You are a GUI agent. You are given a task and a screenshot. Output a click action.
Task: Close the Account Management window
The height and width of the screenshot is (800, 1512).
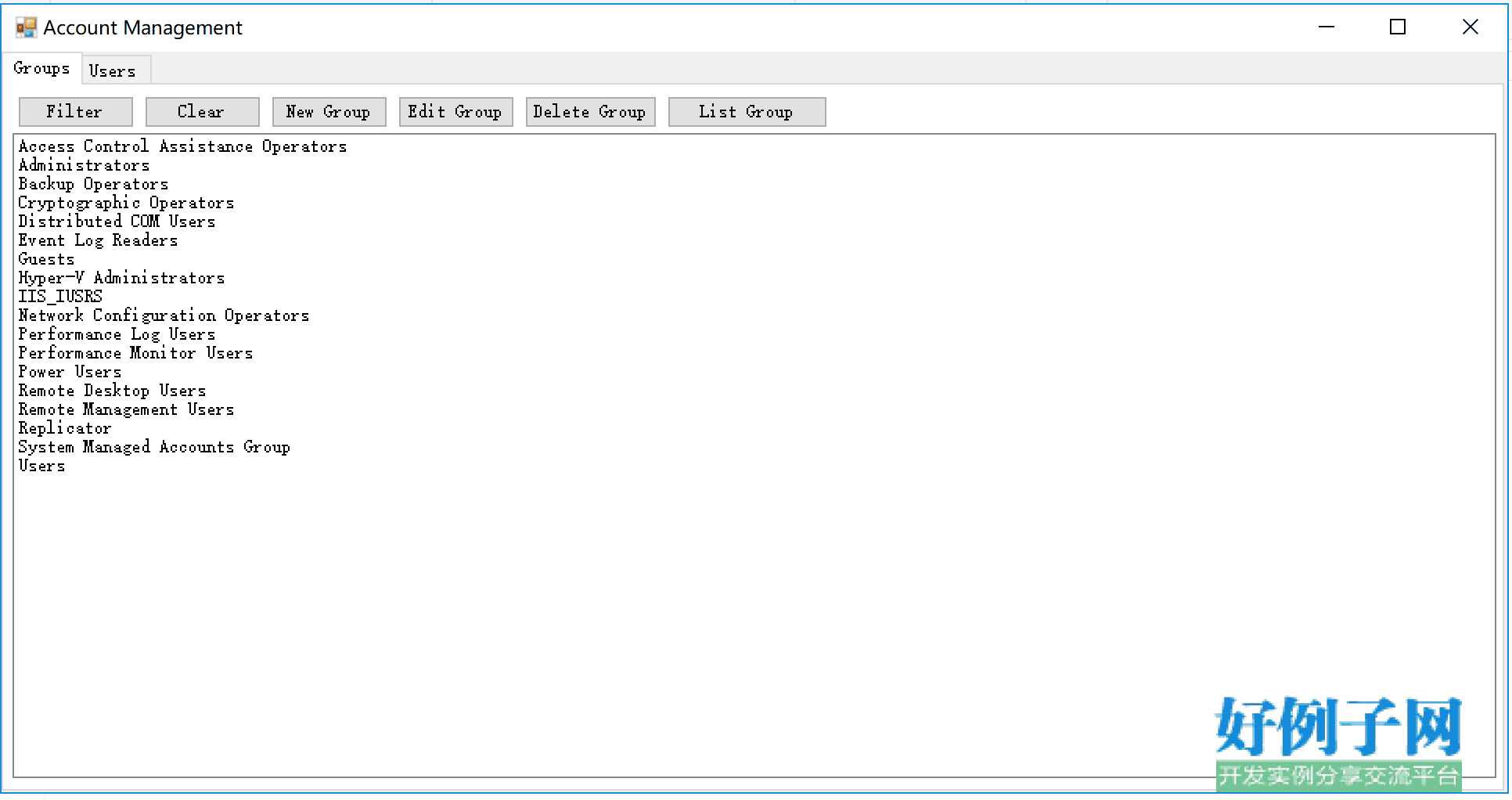pos(1471,27)
